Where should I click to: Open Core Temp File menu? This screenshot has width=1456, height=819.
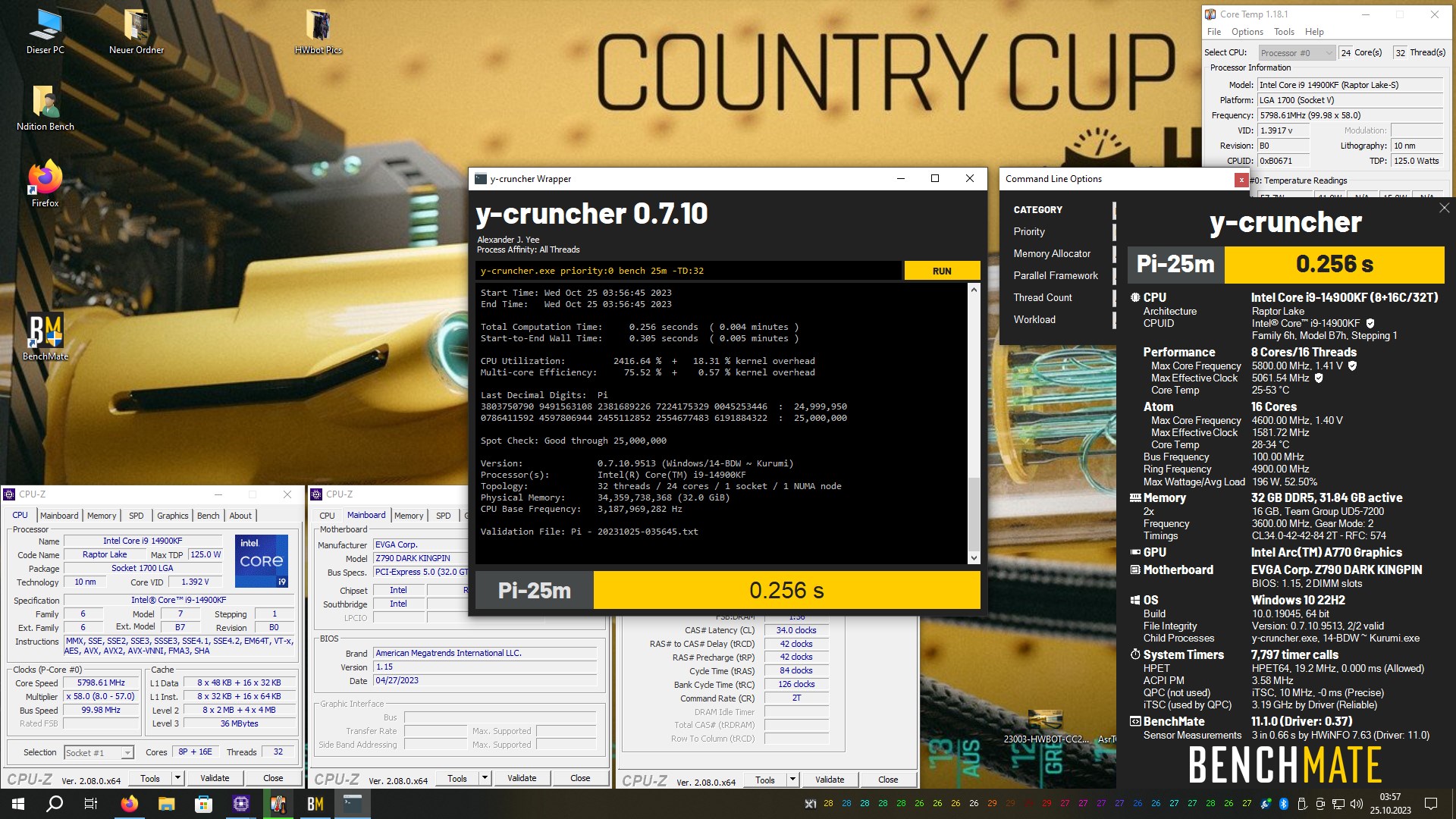[1214, 32]
